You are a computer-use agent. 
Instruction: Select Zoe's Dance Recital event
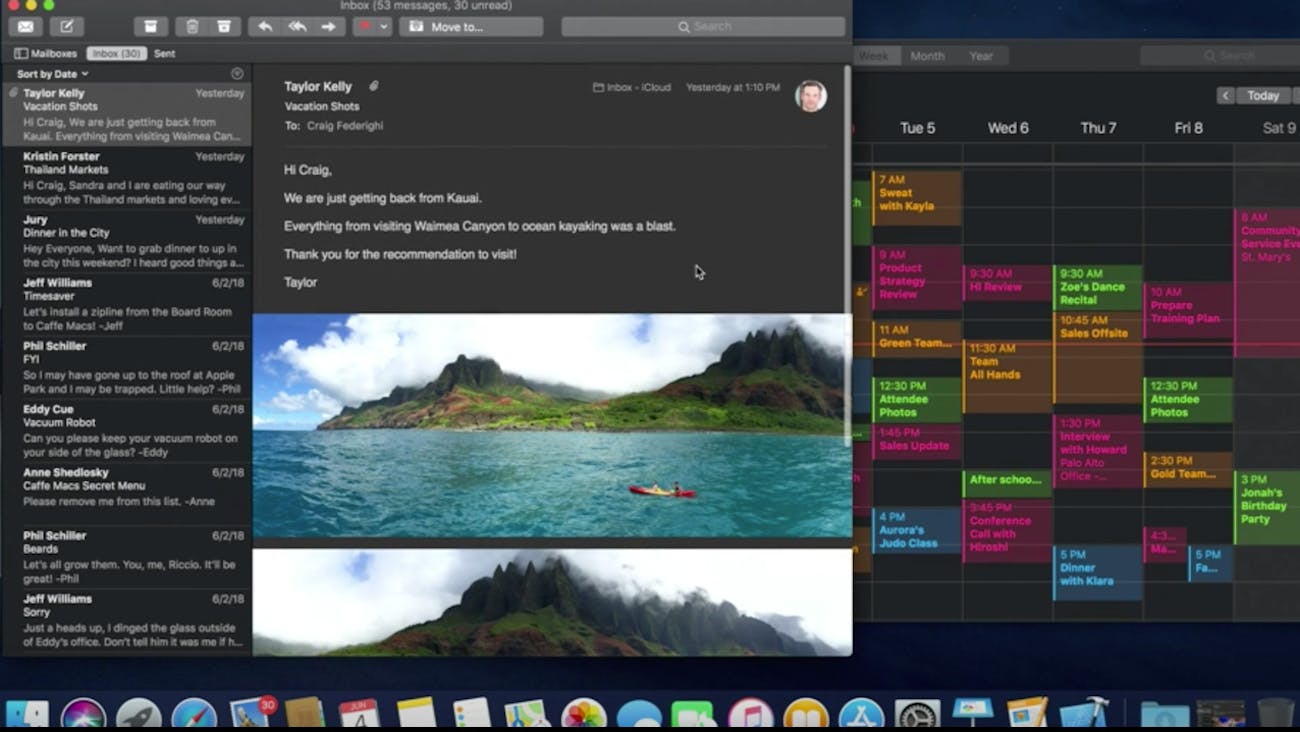(x=1097, y=288)
